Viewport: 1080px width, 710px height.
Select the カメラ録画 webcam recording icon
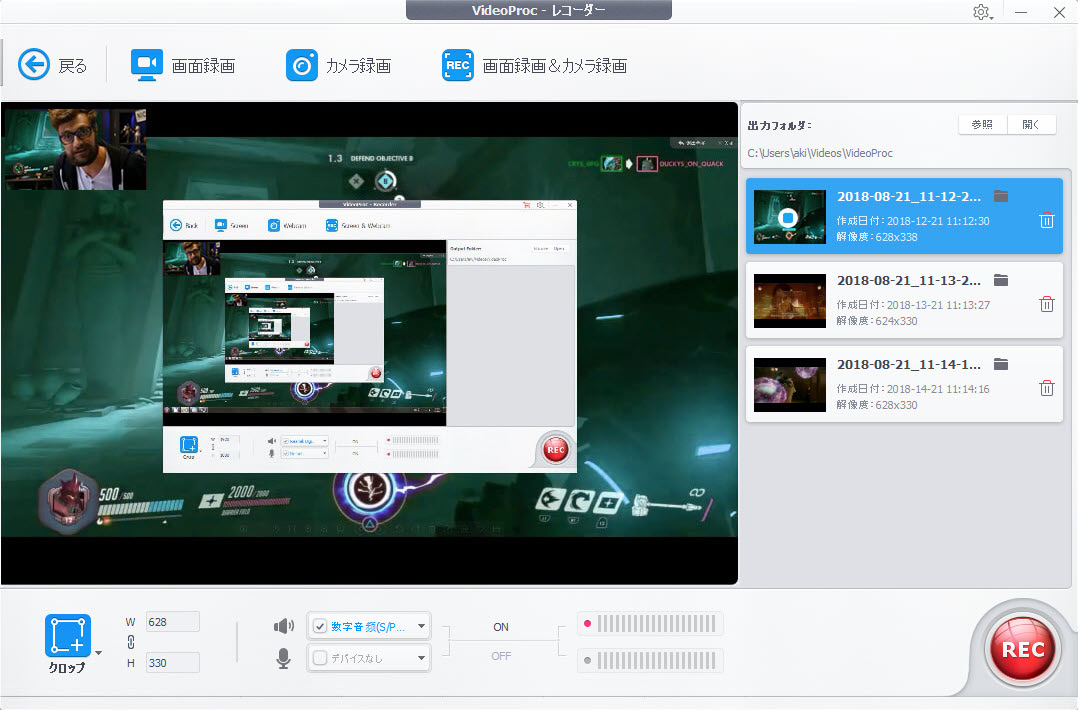coord(301,63)
